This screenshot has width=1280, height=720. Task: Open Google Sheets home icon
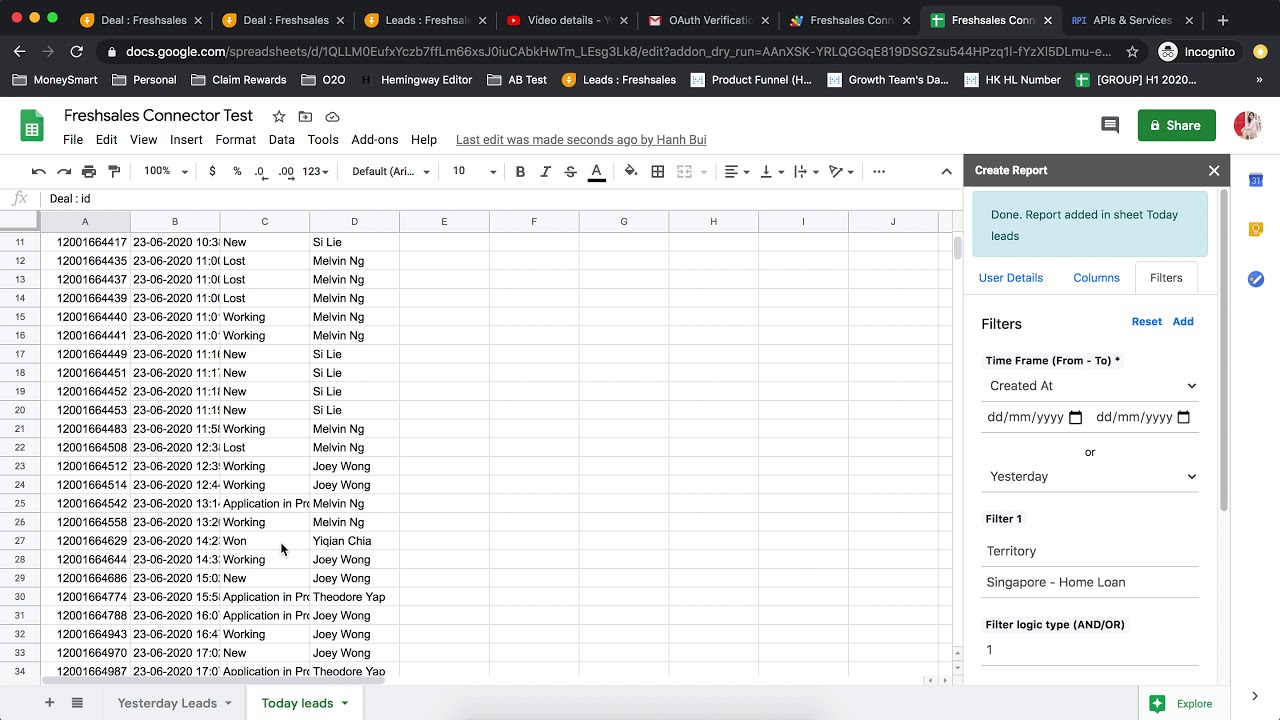[32, 126]
